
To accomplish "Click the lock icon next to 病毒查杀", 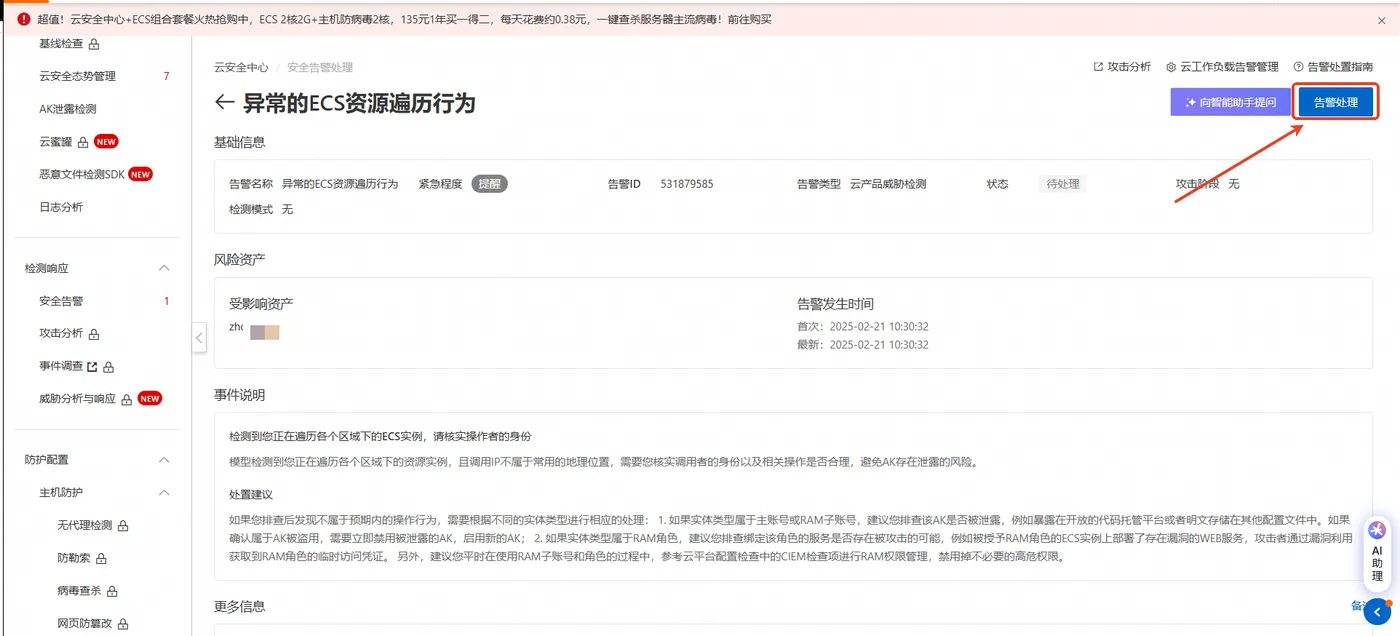I will pyautogui.click(x=112, y=591).
